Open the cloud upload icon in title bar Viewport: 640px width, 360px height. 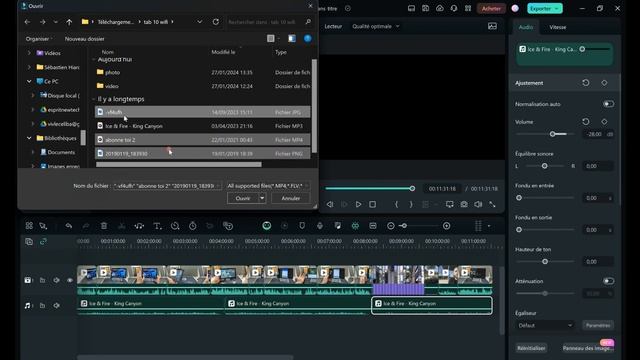[440, 8]
